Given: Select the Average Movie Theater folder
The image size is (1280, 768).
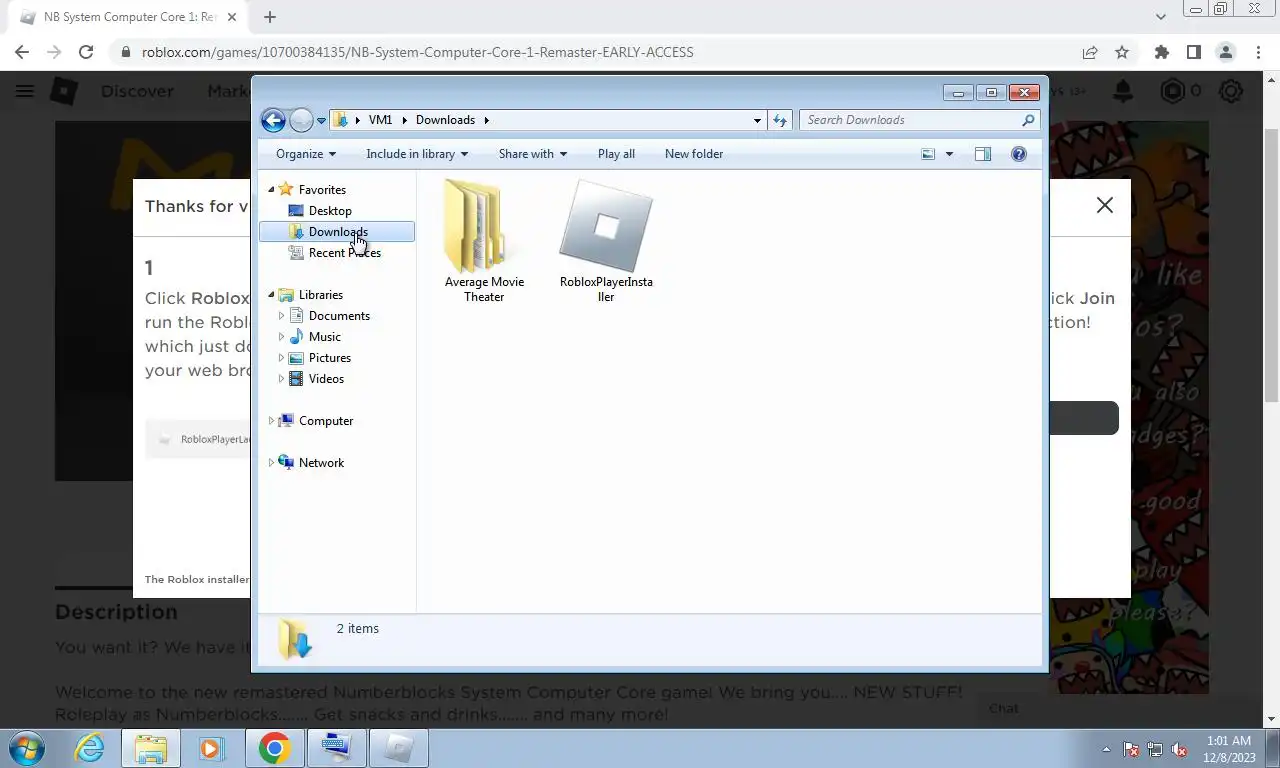Looking at the screenshot, I should [484, 240].
